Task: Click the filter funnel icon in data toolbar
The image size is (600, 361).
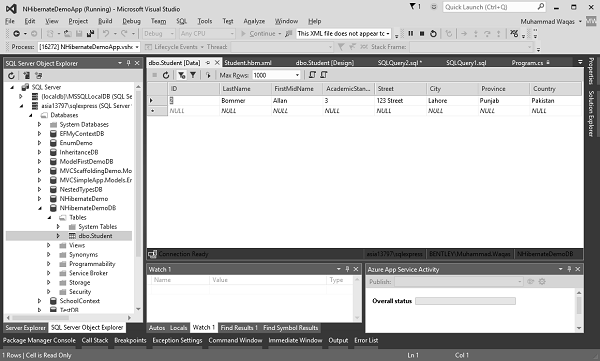Action: [193, 75]
